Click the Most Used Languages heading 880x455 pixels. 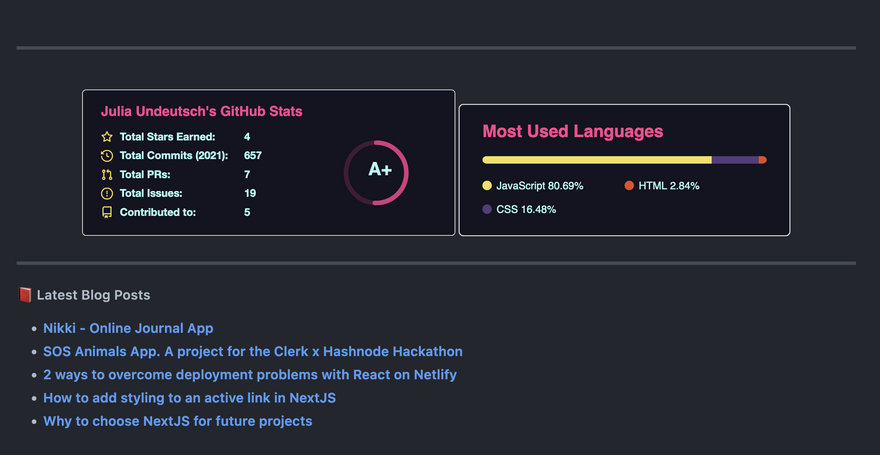(x=572, y=131)
